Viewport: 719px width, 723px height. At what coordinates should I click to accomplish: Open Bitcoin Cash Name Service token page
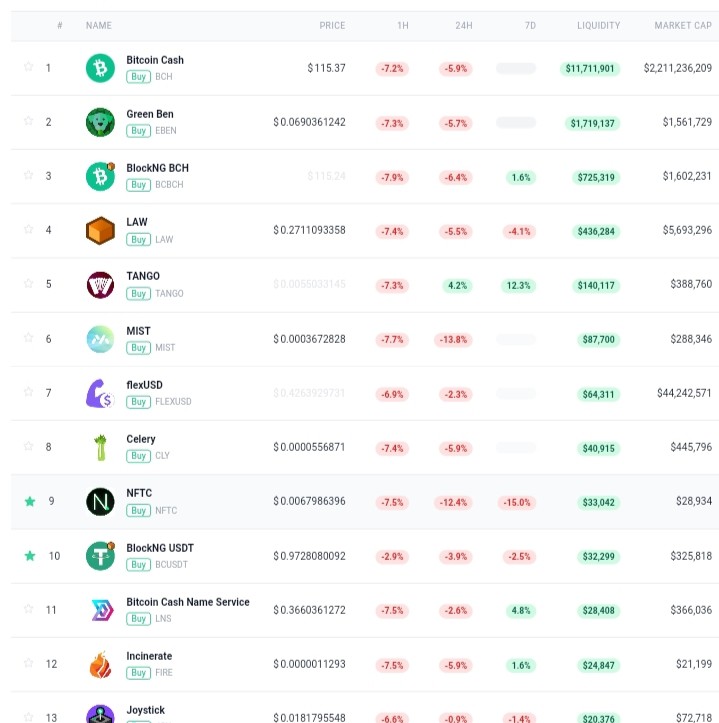coord(188,602)
